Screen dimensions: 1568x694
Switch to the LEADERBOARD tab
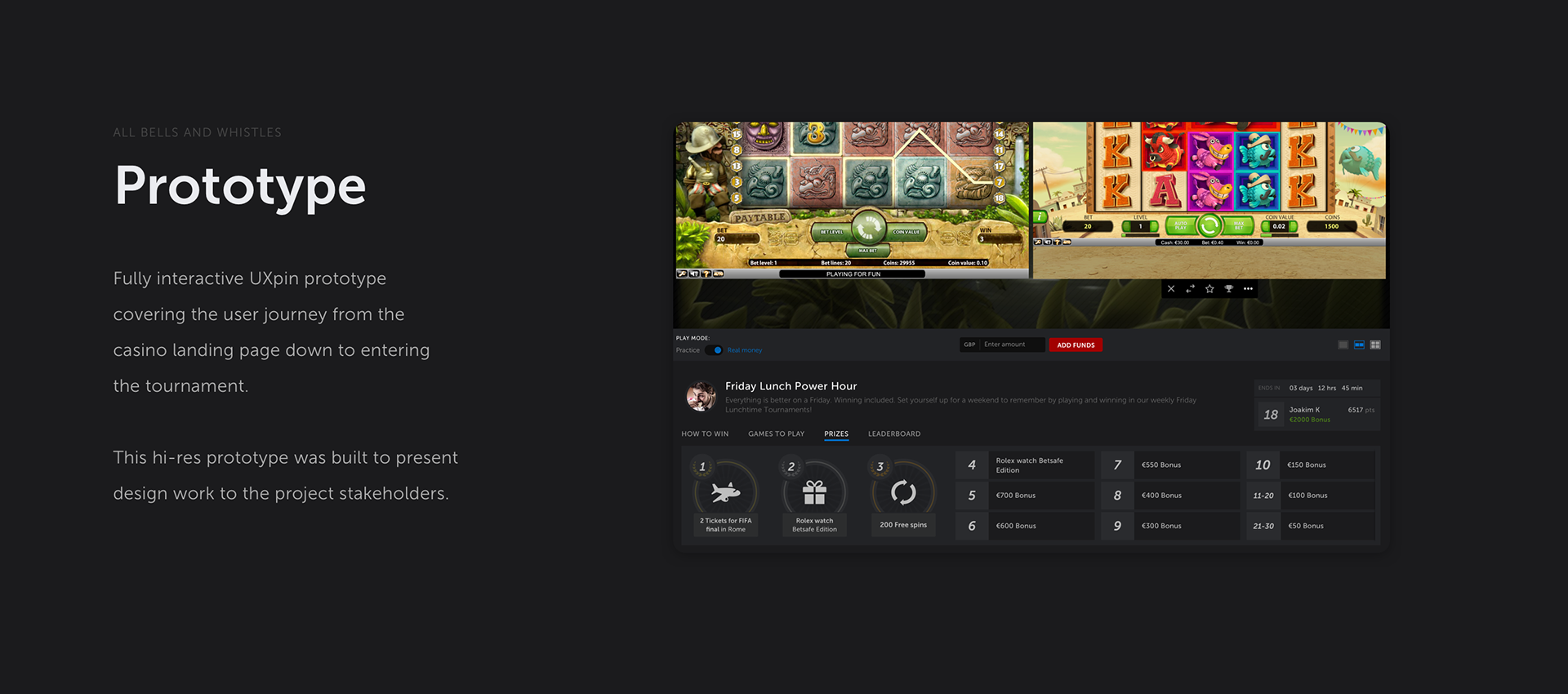pos(894,434)
